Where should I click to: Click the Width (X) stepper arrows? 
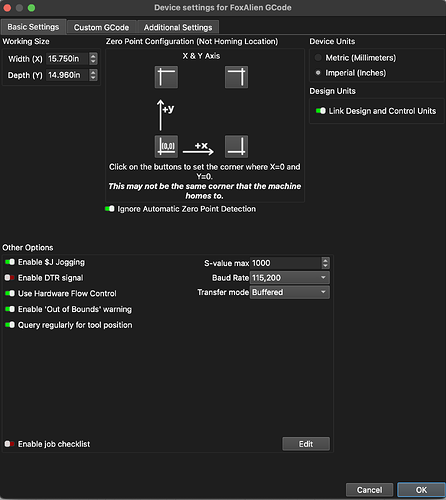click(93, 59)
